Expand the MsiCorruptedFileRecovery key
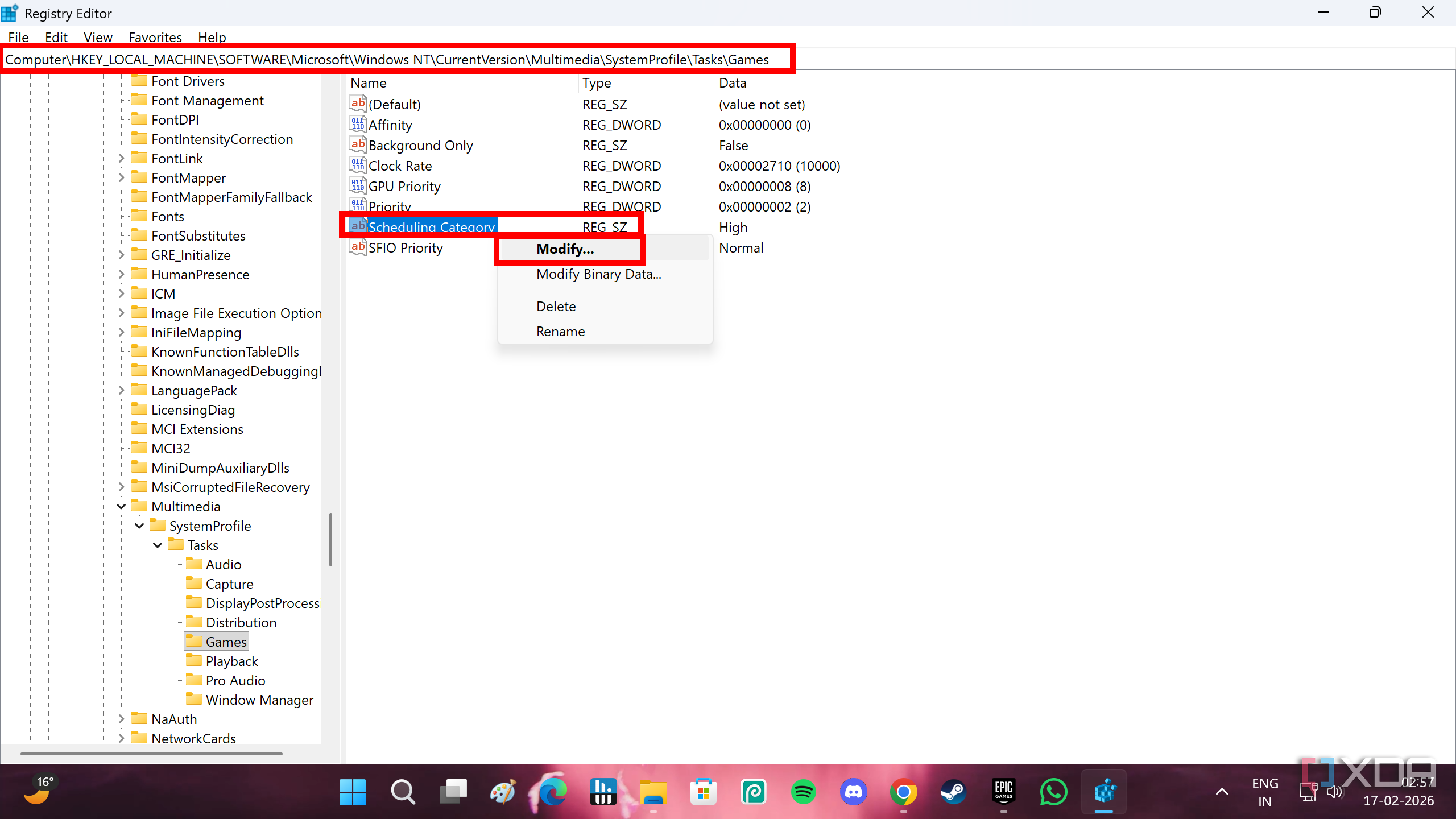The width and height of the screenshot is (1456, 819). click(x=121, y=487)
